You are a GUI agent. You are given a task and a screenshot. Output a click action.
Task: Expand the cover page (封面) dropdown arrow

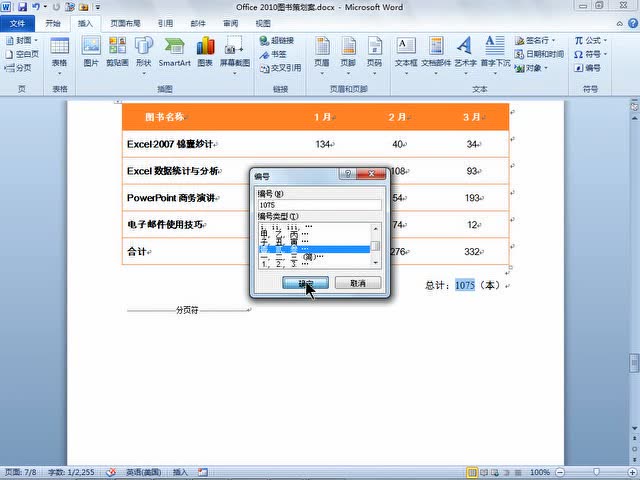(x=36, y=40)
